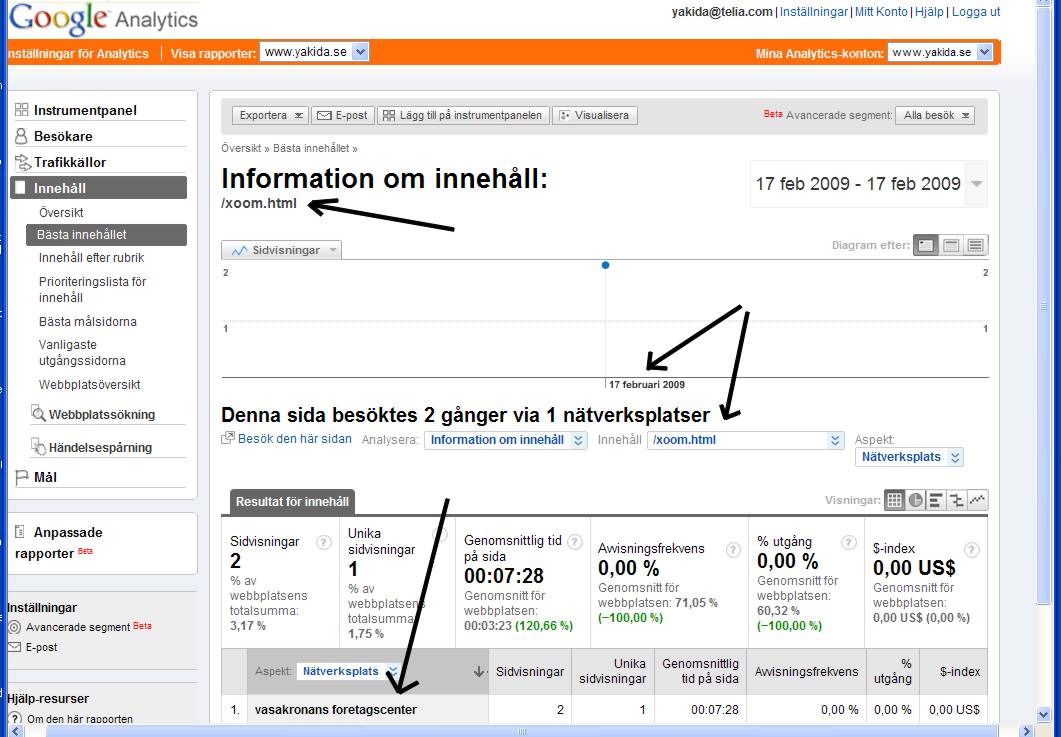This screenshot has height=737, width=1061.
Task: Open the Instrumentpanel dashboard icon
Action: point(22,110)
